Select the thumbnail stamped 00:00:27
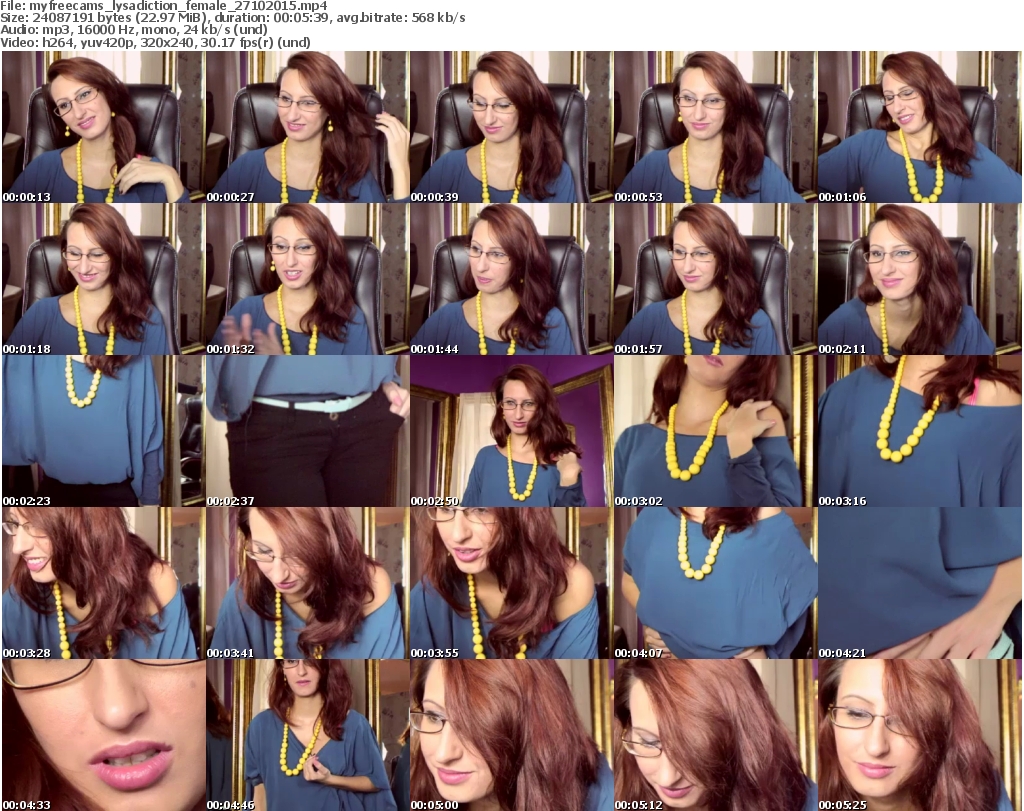This screenshot has width=1024, height=811. point(308,127)
